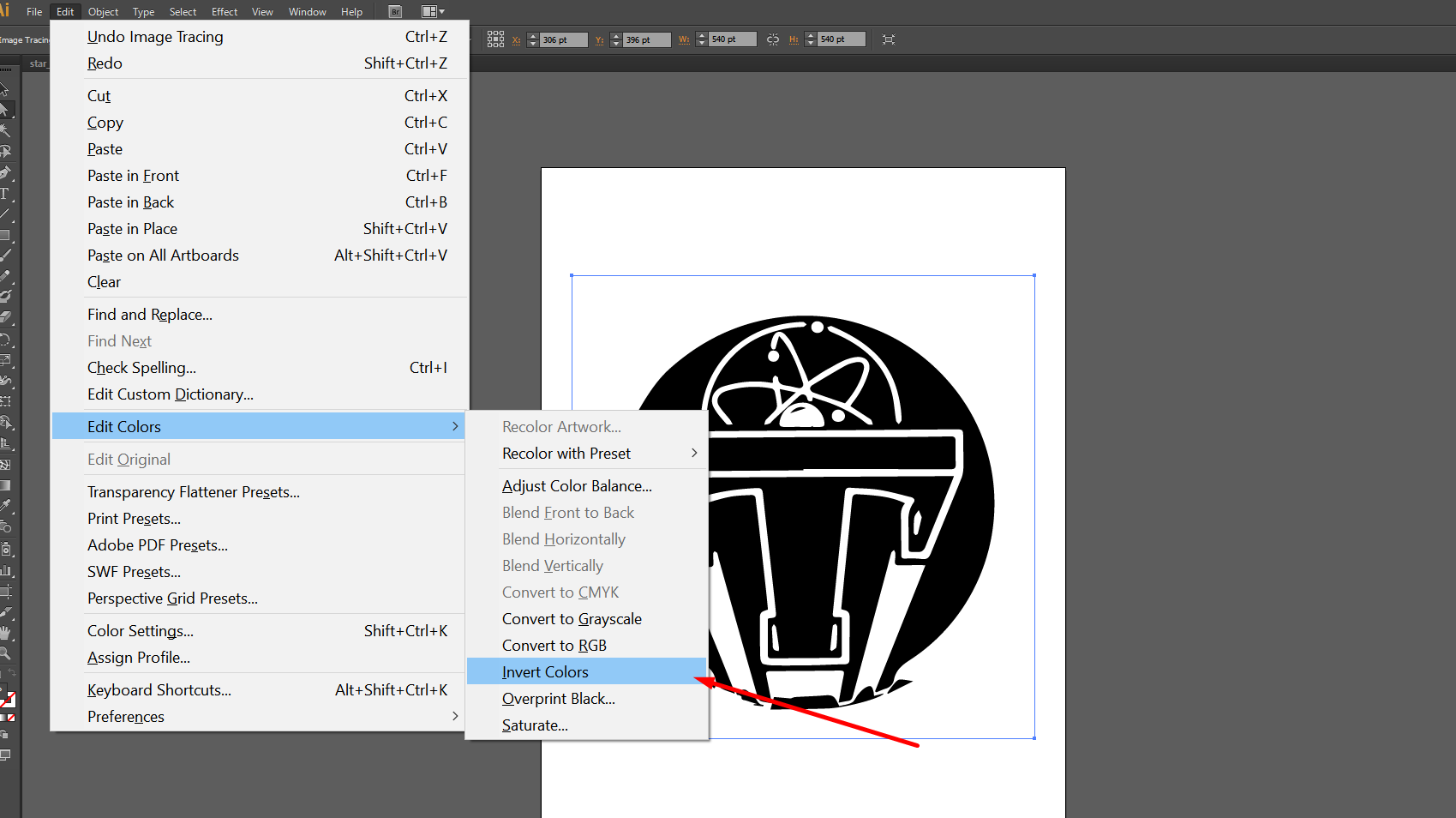Select the Pencil tool
The image size is (1456, 818).
tap(5, 276)
